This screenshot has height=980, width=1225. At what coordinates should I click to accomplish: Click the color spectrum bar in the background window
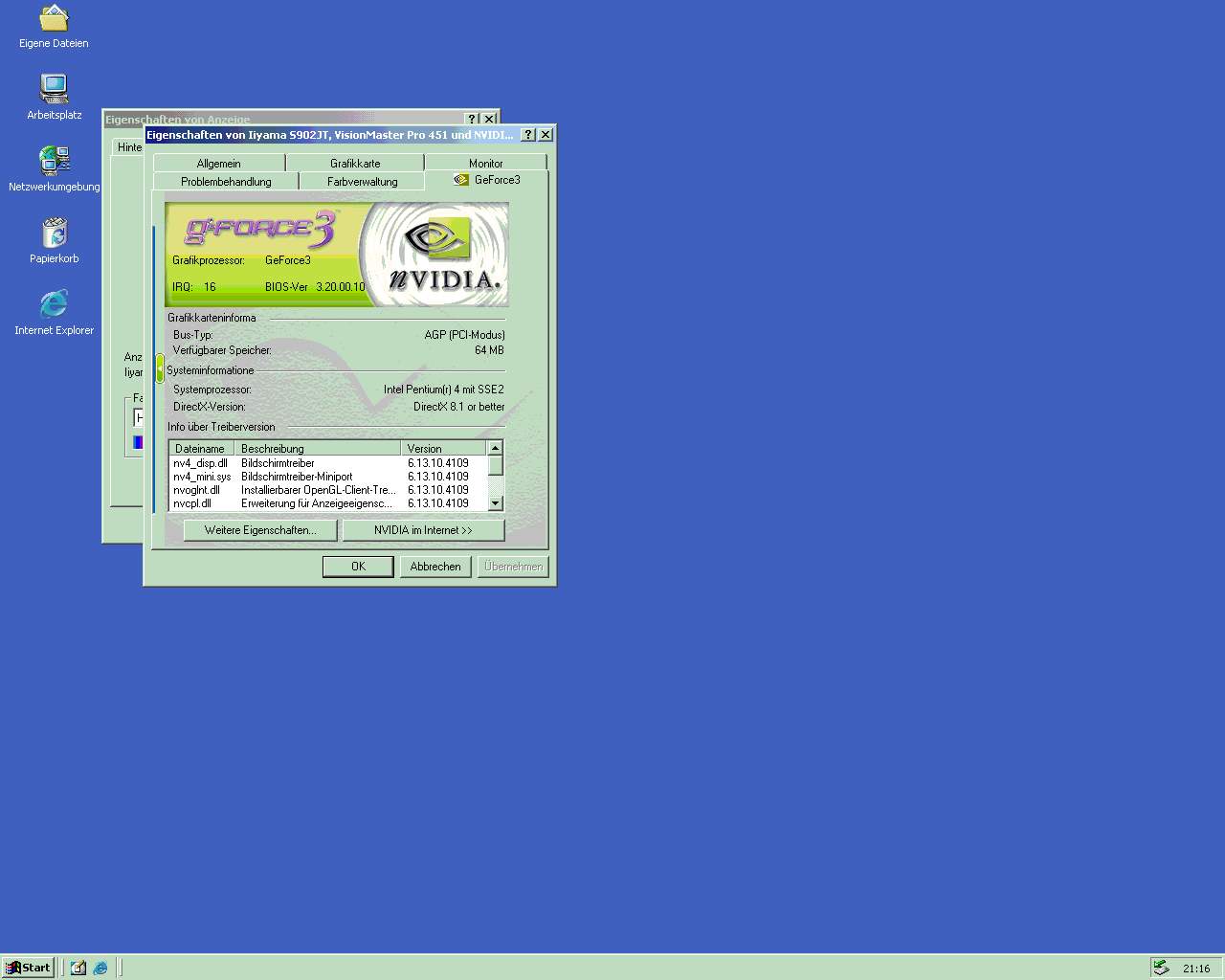point(138,442)
